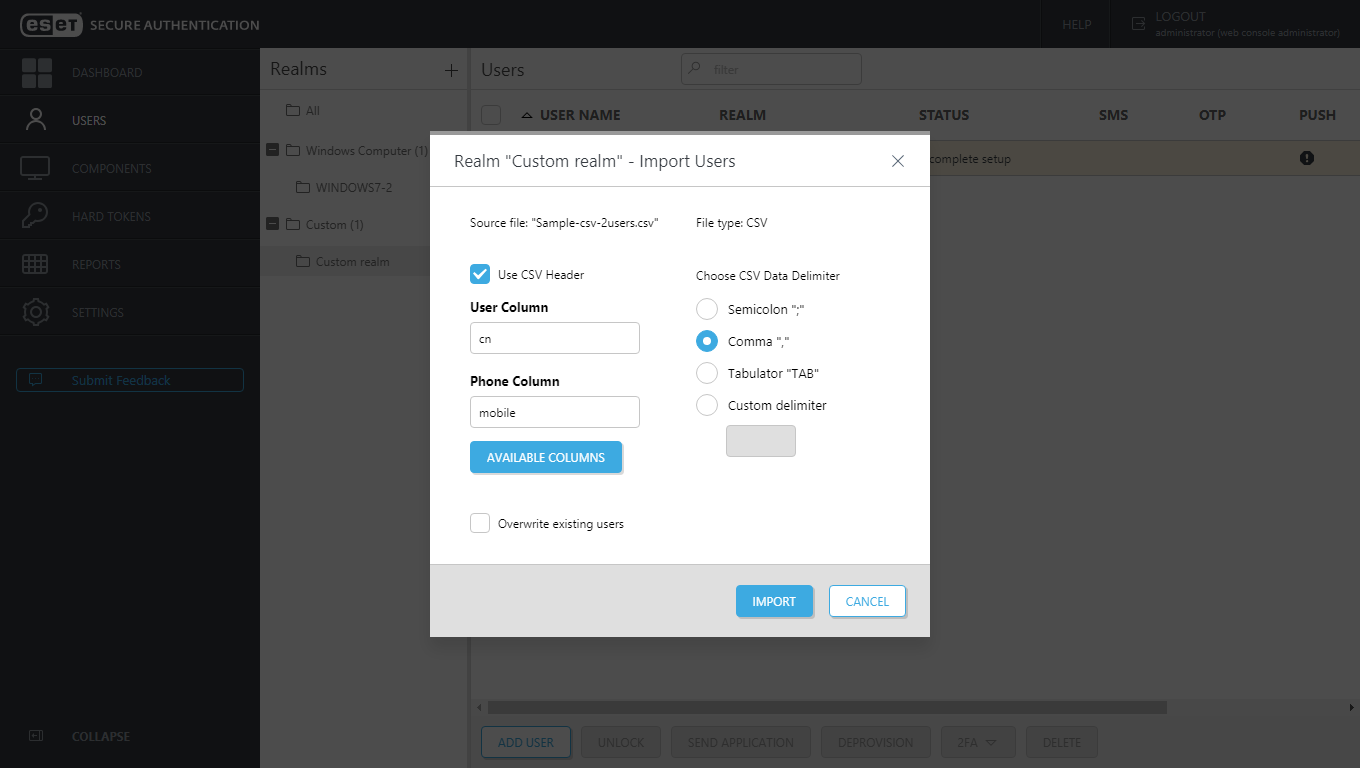Open Settings via the gear icon
Viewport: 1360px width, 768px height.
coord(35,311)
